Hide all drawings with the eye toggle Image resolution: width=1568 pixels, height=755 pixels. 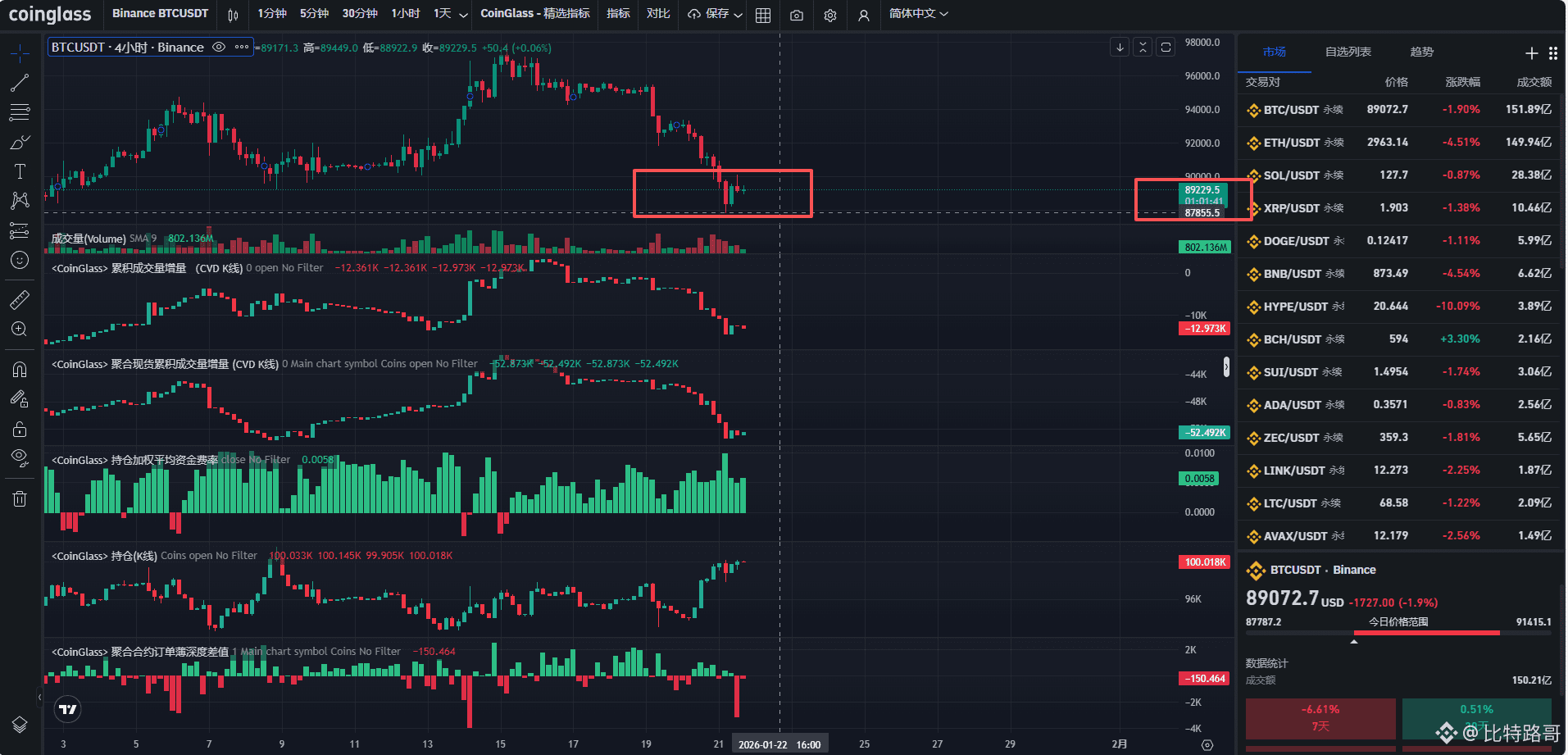coord(20,459)
